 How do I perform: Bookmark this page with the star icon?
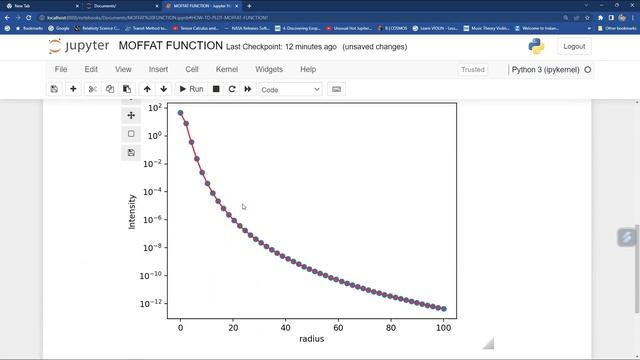(x=587, y=18)
